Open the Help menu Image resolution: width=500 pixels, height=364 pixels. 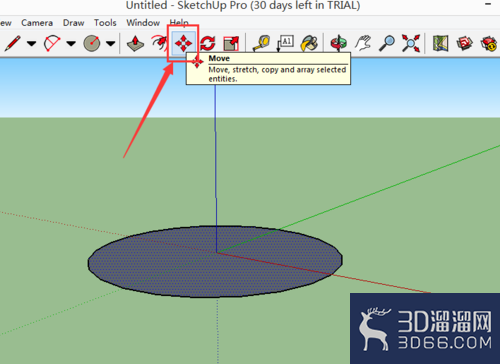click(179, 22)
